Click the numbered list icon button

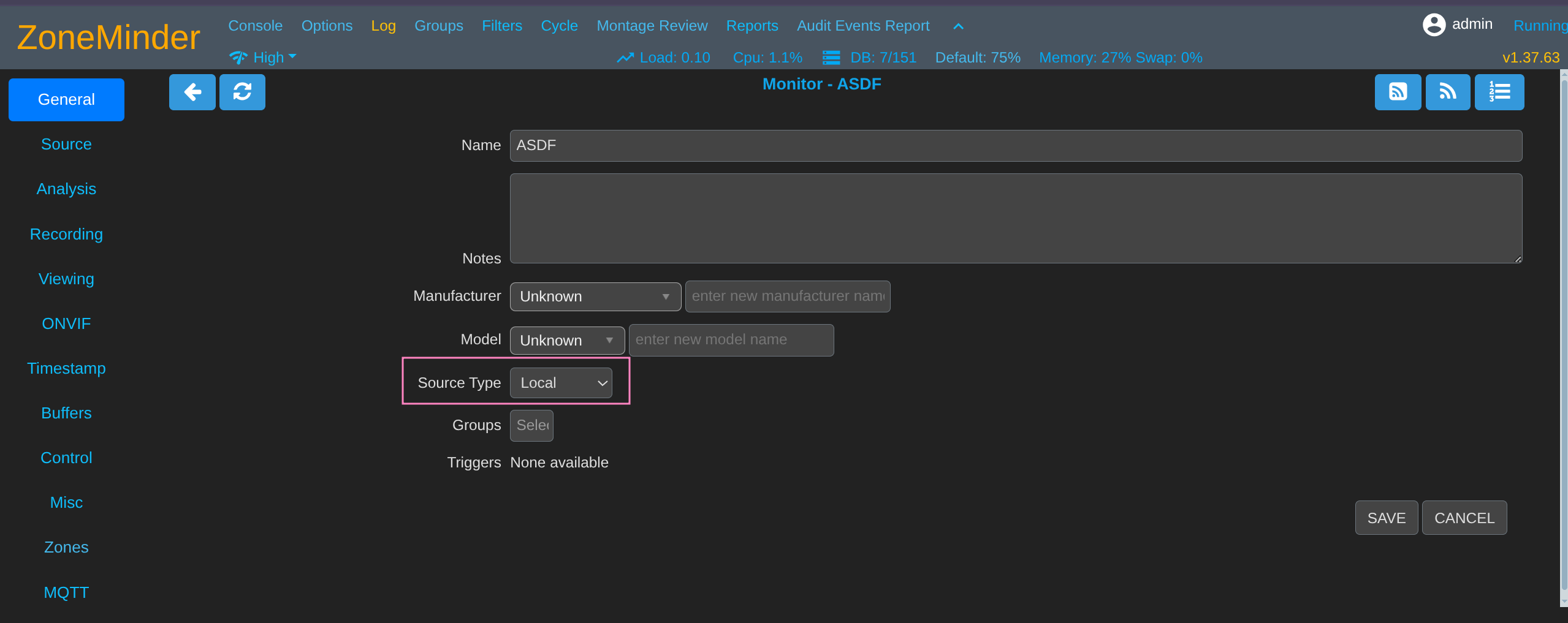(x=1499, y=93)
